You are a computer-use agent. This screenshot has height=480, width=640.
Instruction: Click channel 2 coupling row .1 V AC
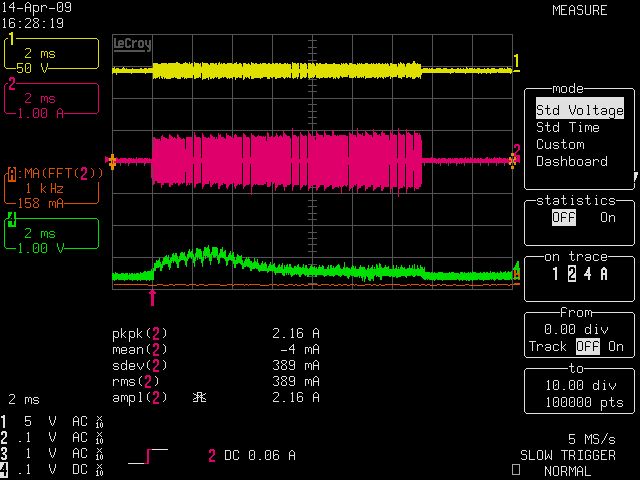(x=52, y=438)
